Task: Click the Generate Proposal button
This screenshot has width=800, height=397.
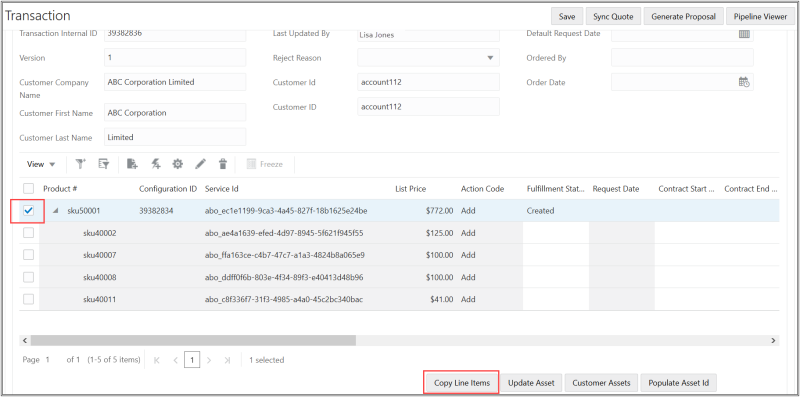Action: click(x=684, y=16)
